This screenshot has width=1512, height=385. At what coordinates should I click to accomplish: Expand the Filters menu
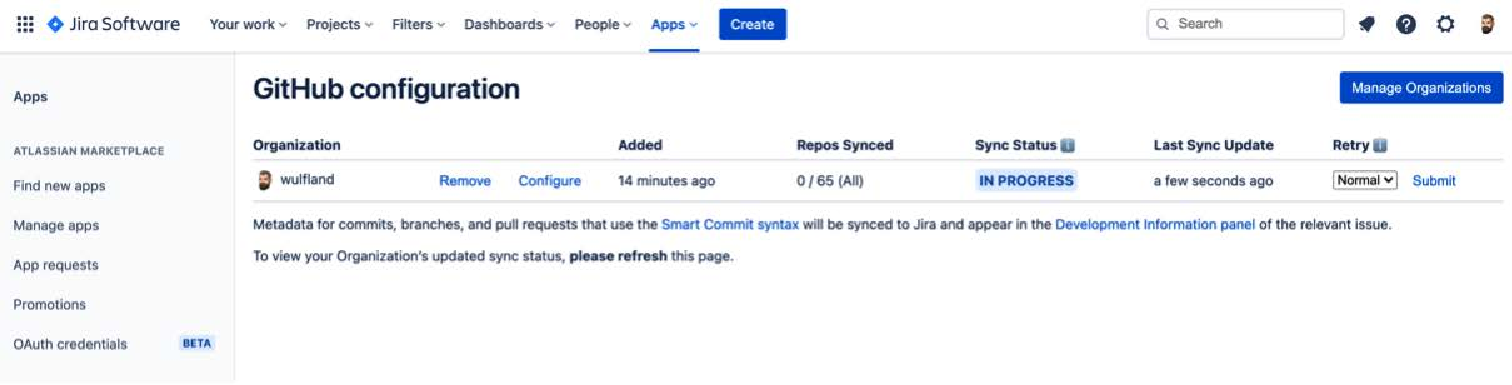coord(418,24)
